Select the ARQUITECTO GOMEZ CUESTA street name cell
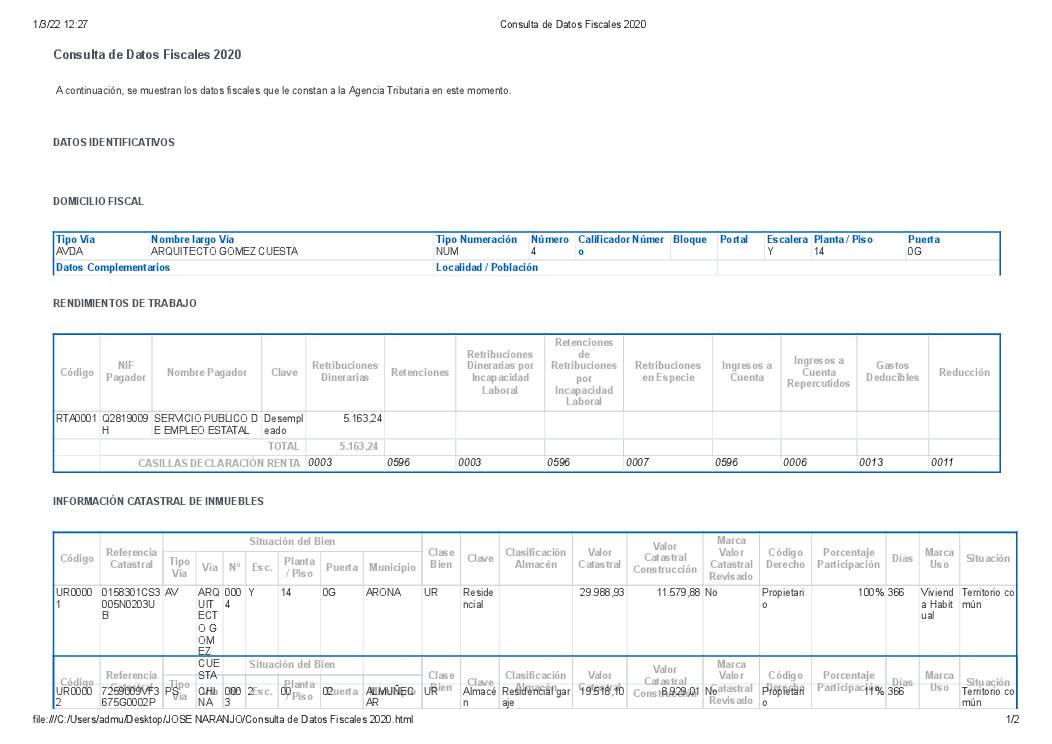Viewport: 1052px width, 744px height. [x=224, y=252]
